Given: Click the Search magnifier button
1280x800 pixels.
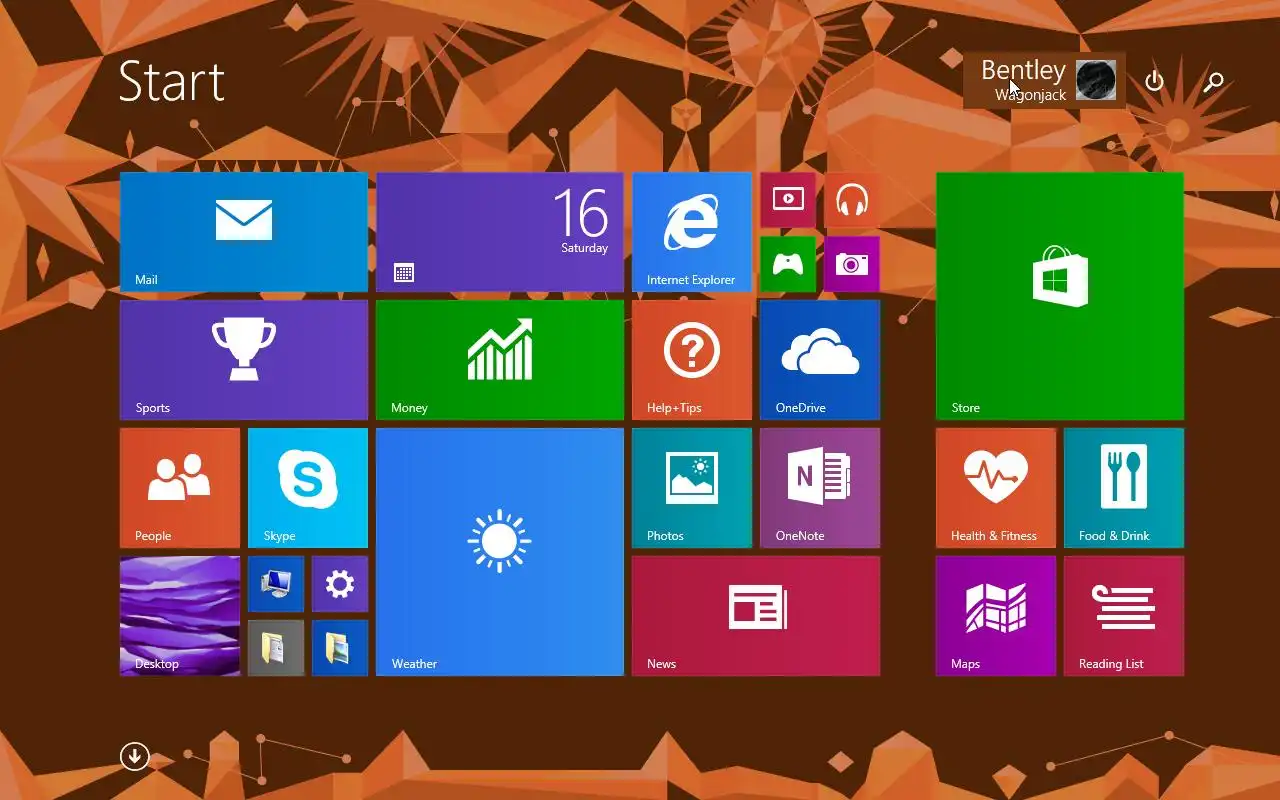Looking at the screenshot, I should pyautogui.click(x=1214, y=81).
